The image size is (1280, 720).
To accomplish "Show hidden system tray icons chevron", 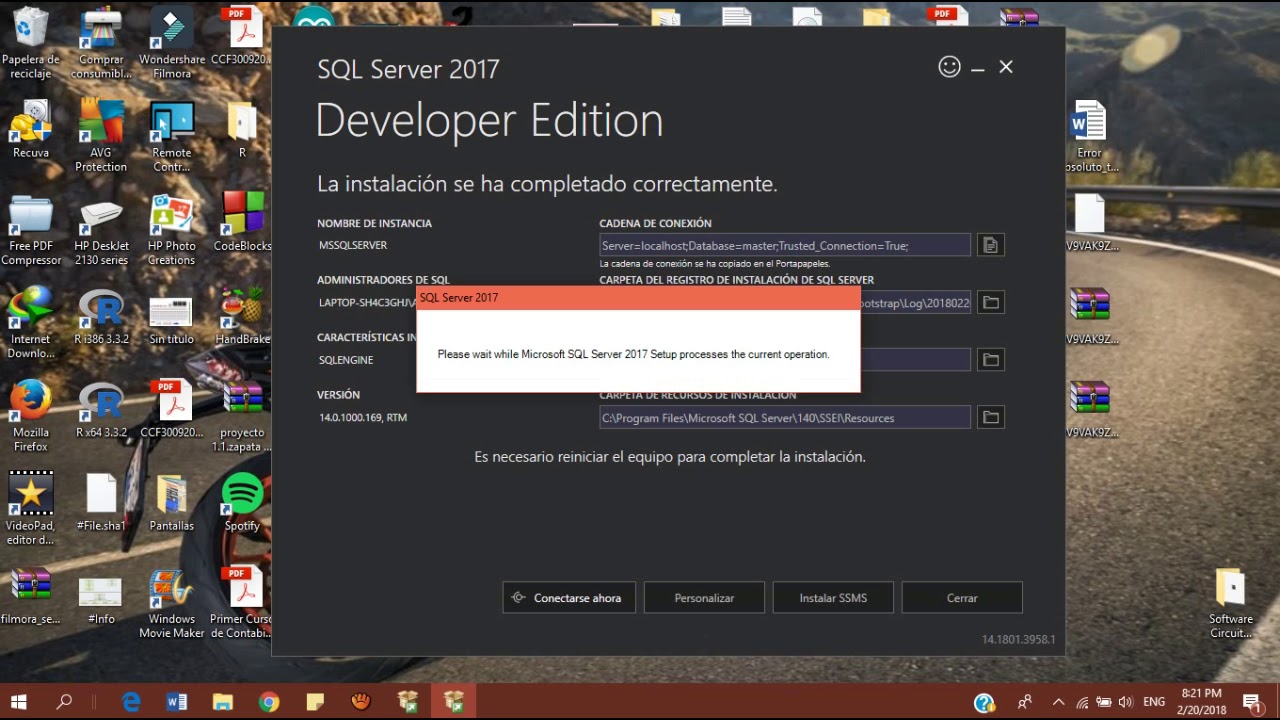I will point(1058,702).
